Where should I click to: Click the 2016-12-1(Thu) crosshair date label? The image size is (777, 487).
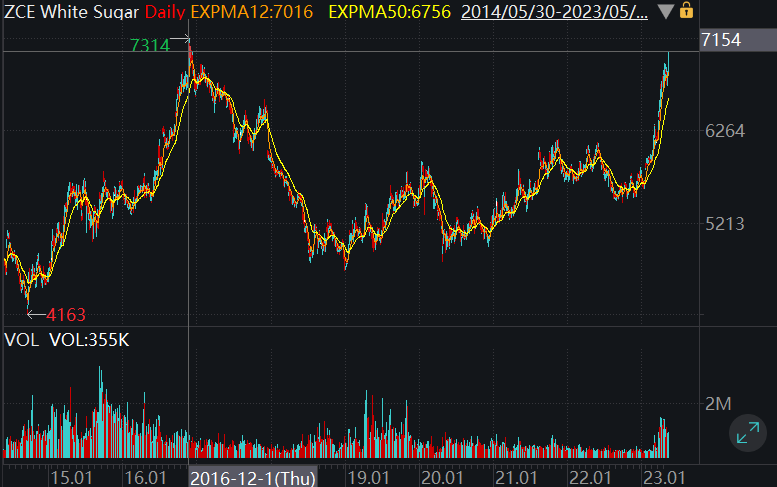point(253,479)
